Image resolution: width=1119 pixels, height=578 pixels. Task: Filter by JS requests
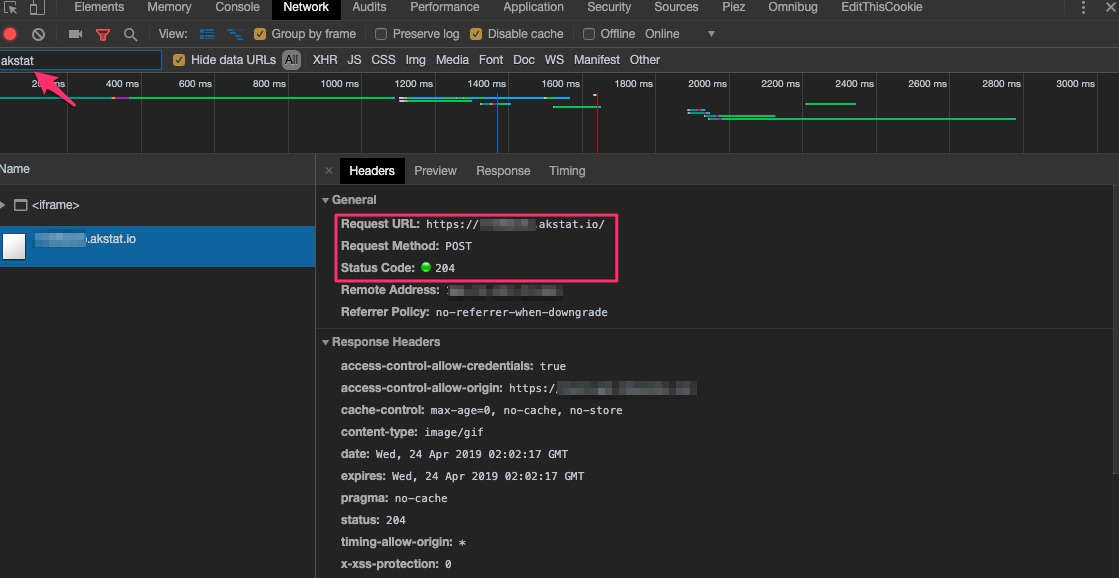354,60
